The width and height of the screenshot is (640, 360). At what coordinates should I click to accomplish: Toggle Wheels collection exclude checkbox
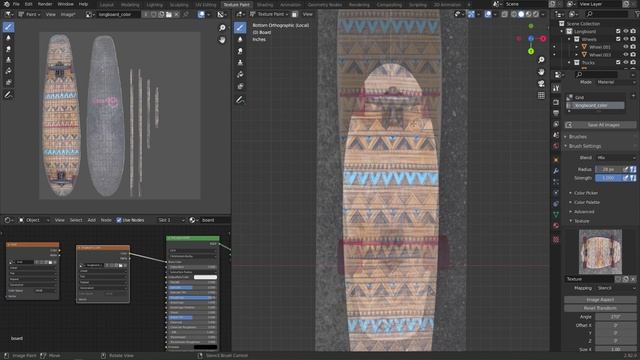pos(618,39)
